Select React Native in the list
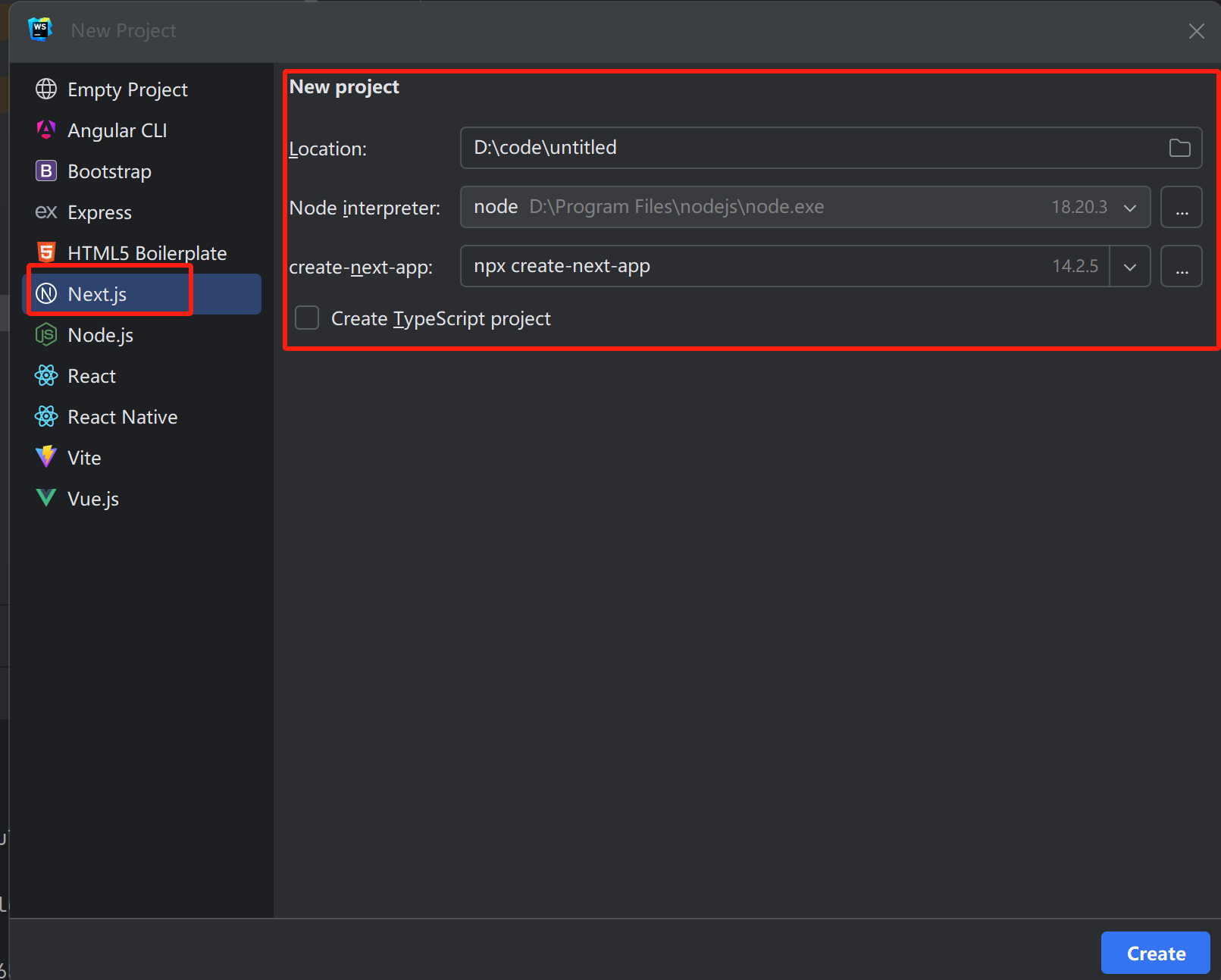The image size is (1221, 980). (142, 417)
